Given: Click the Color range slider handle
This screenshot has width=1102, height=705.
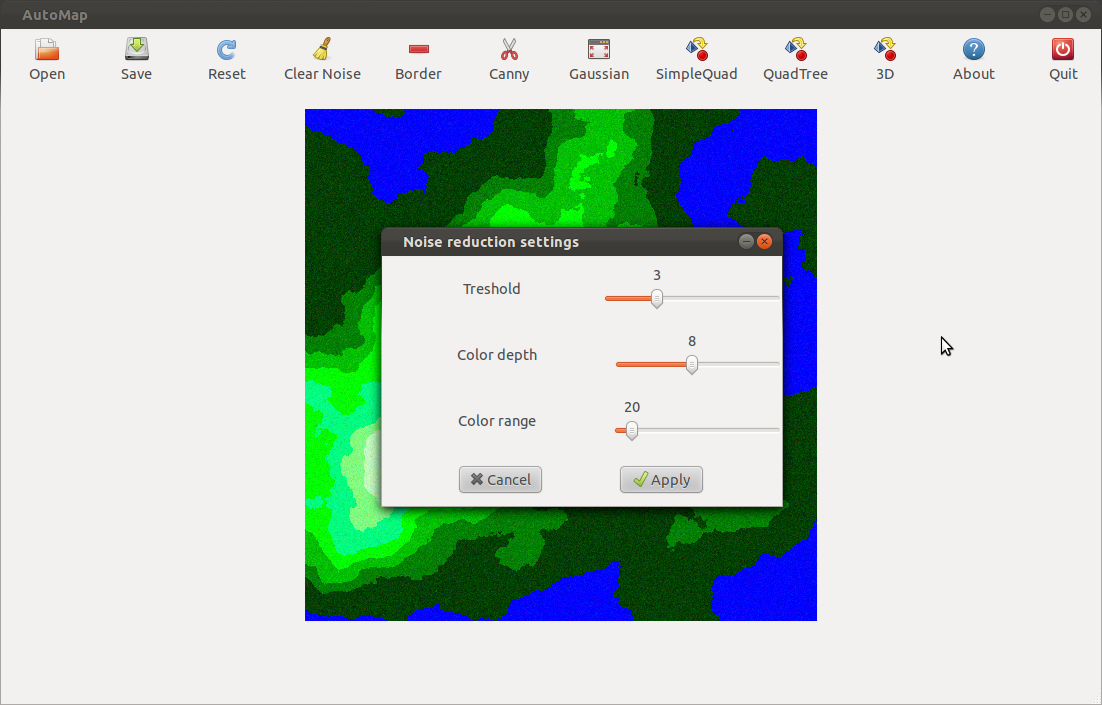Looking at the screenshot, I should [631, 430].
